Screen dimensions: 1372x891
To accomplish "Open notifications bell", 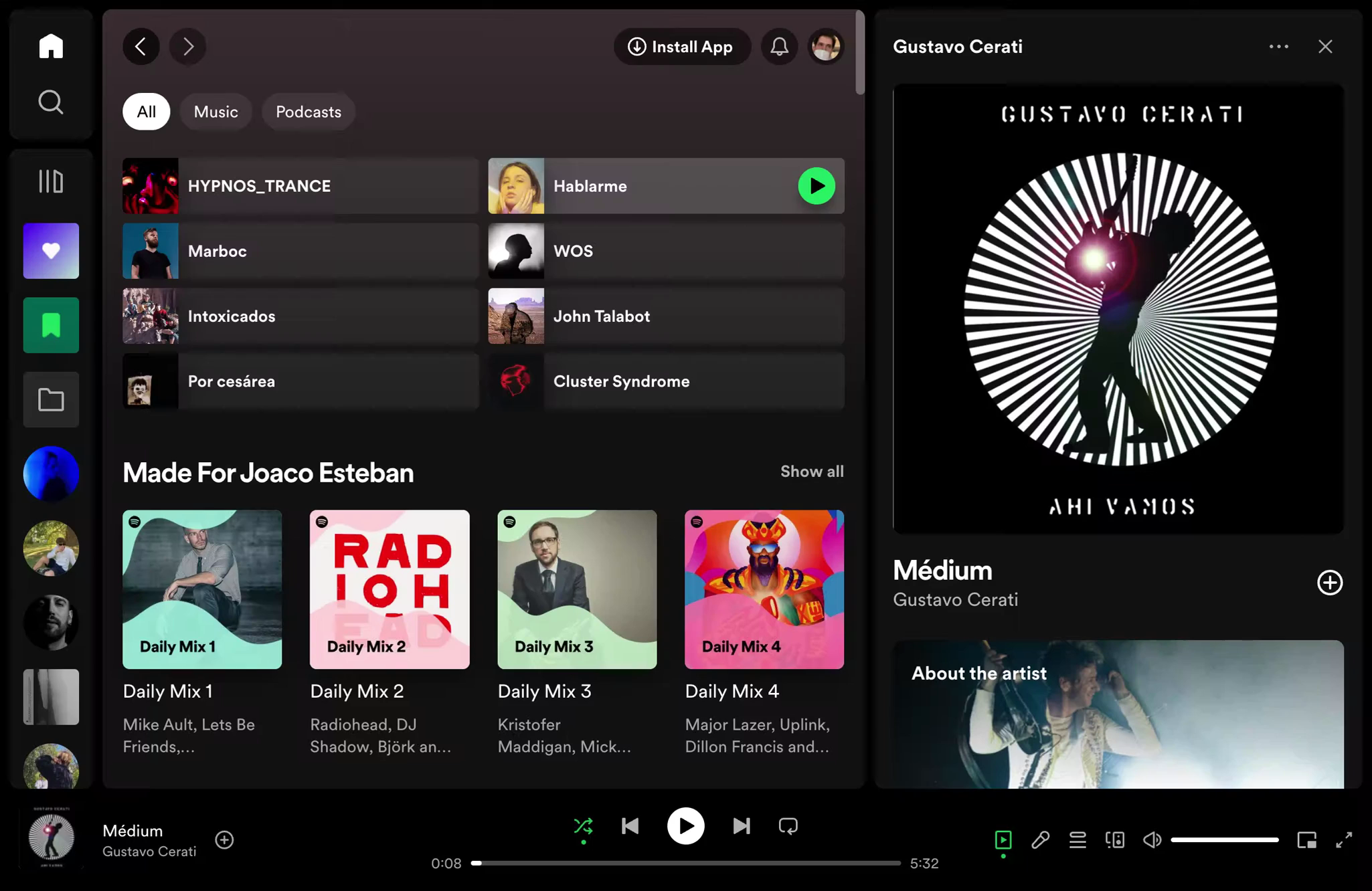I will pyautogui.click(x=779, y=46).
